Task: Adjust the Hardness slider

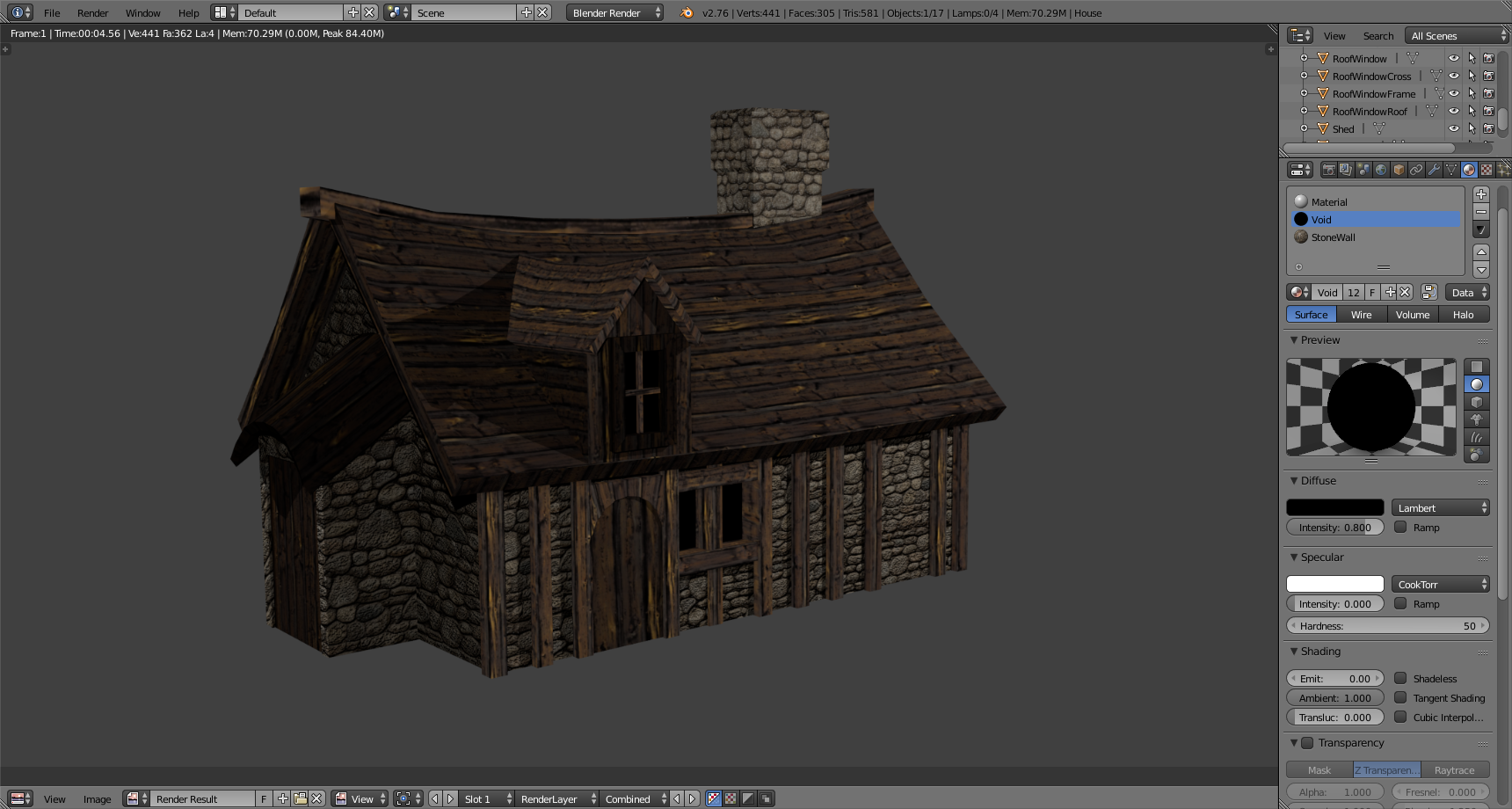Action: [1388, 625]
